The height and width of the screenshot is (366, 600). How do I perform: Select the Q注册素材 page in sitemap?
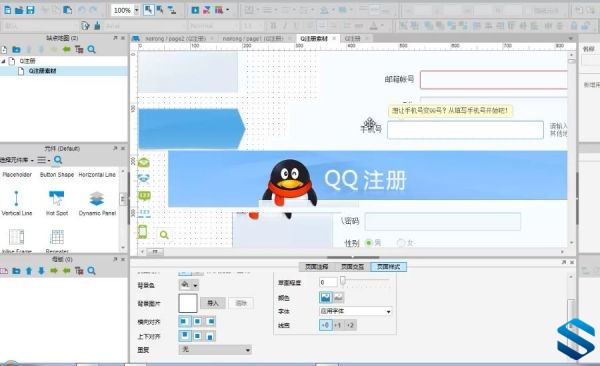point(42,71)
